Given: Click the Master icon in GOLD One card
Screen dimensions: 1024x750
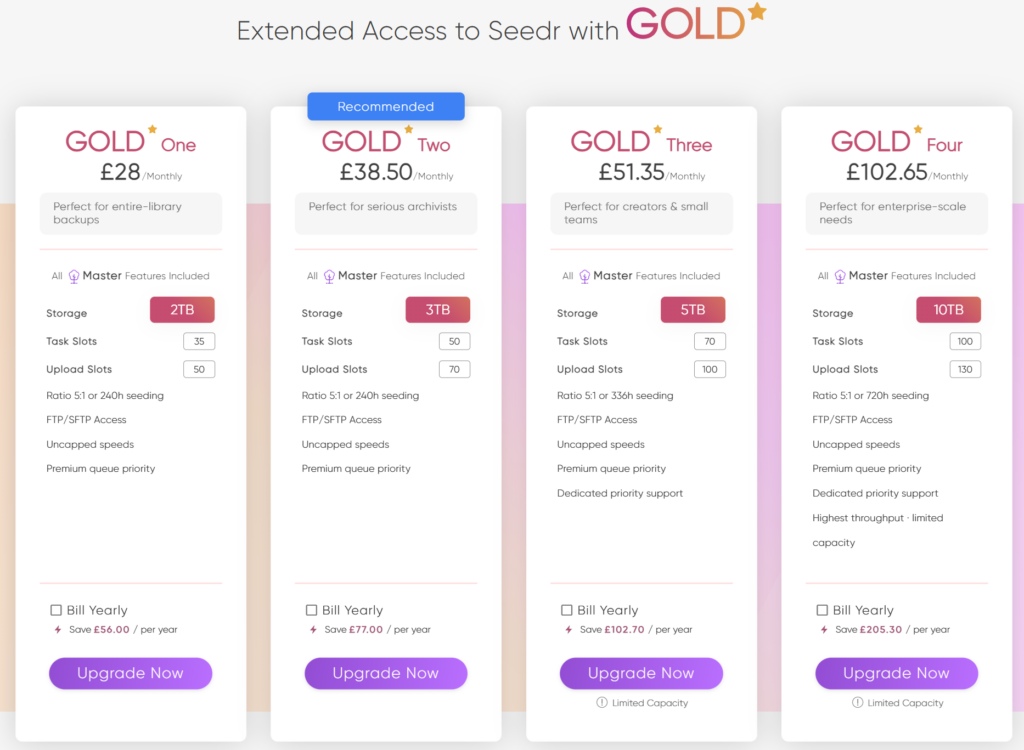Looking at the screenshot, I should pyautogui.click(x=74, y=276).
